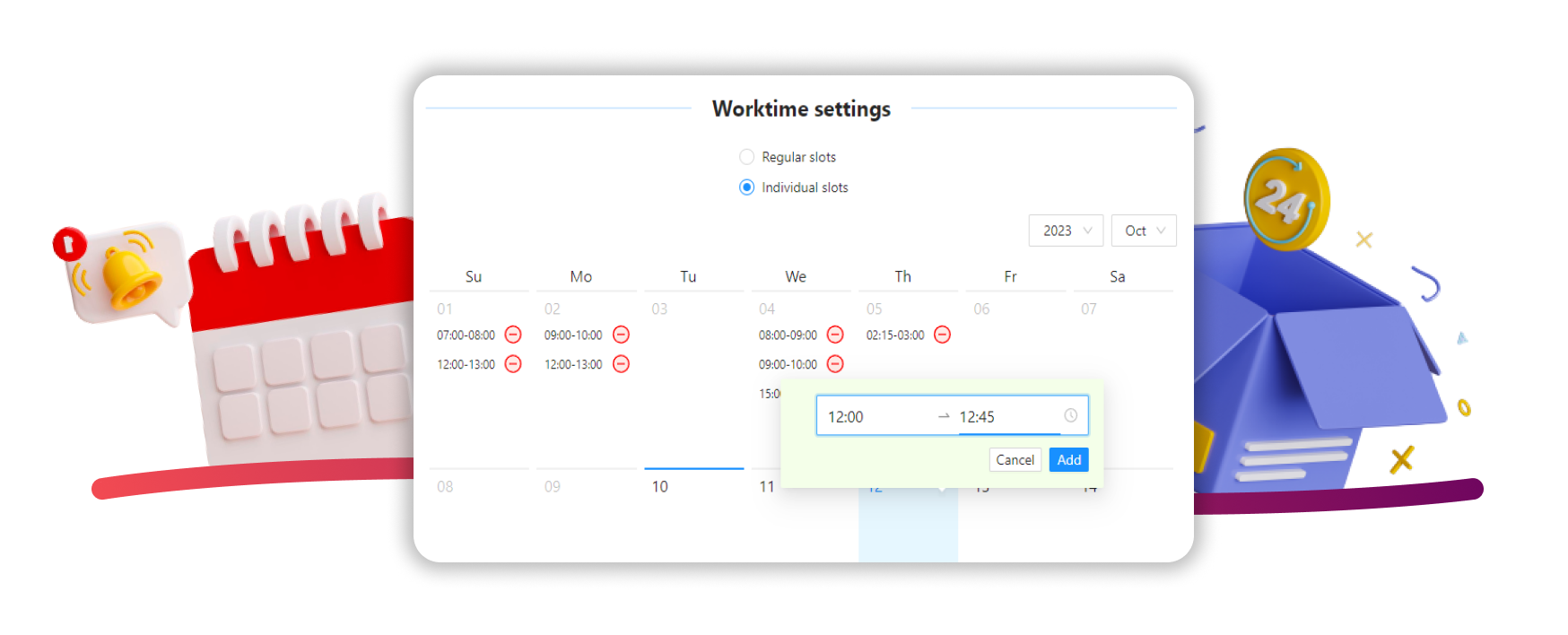
Task: Remove Wednesday's 09:00-10:00 slot
Action: tap(835, 364)
